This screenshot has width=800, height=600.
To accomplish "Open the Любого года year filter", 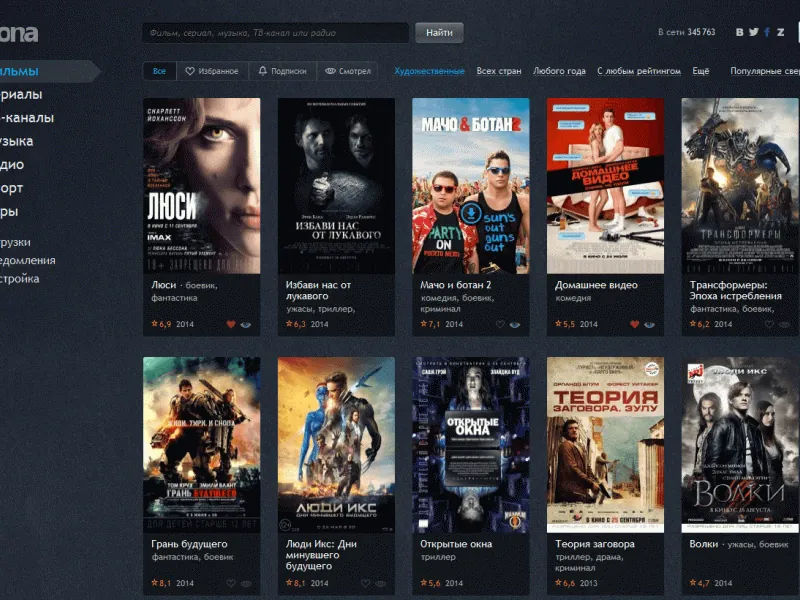I will pos(559,72).
